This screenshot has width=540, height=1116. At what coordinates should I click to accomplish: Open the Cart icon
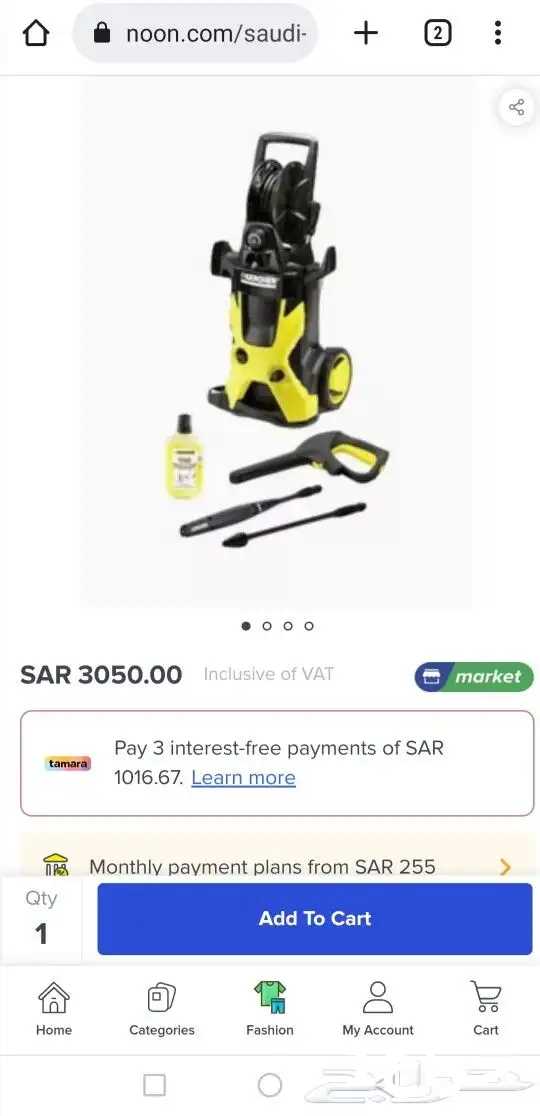click(486, 1009)
